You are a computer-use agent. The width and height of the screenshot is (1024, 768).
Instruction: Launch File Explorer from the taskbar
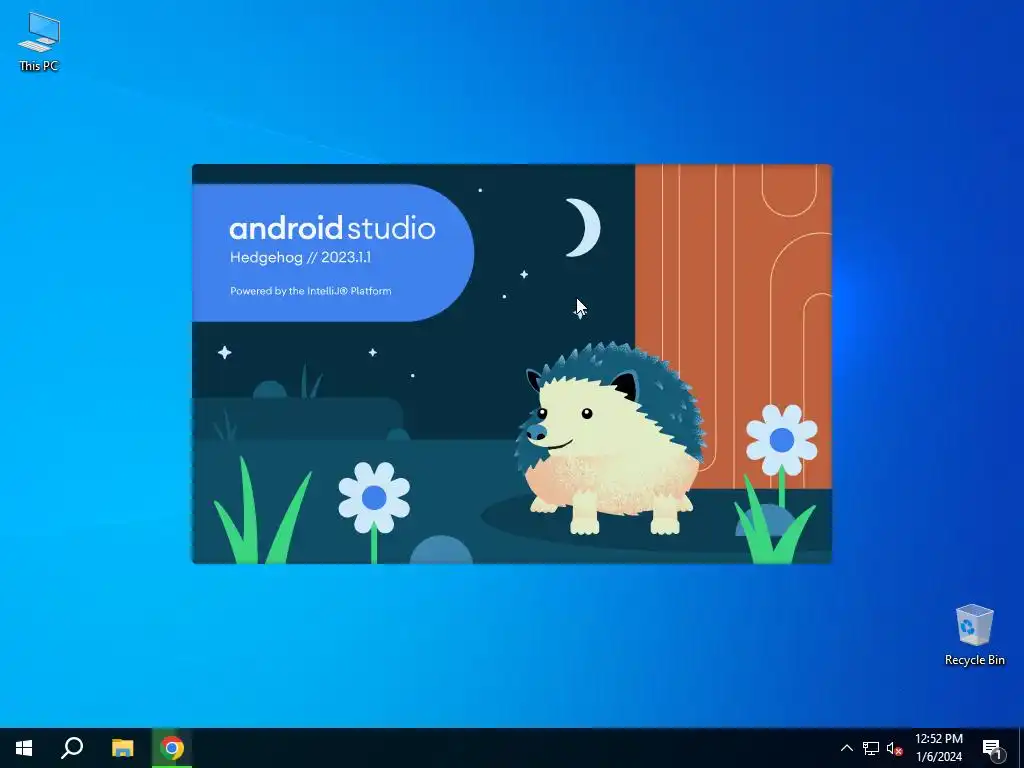122,748
